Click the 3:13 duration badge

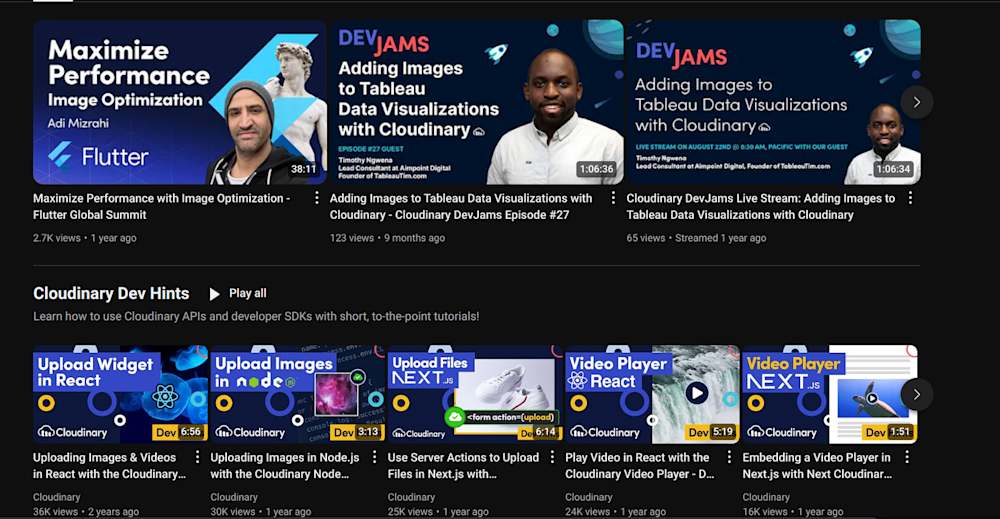(x=368, y=432)
